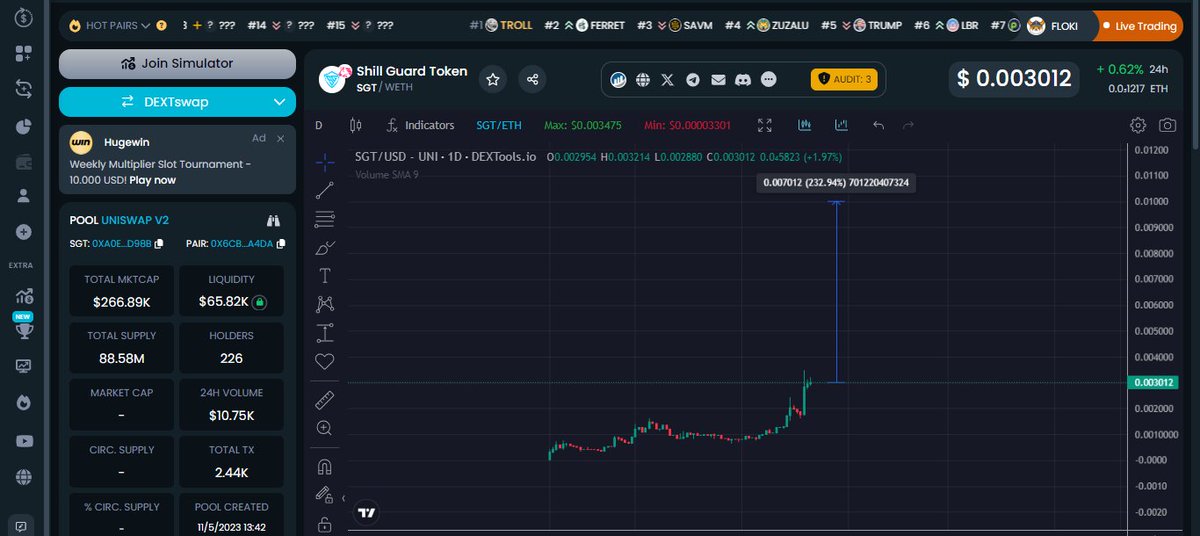Open hot pair #1 TROLL
Screen dimensions: 1200x536
coord(501,25)
